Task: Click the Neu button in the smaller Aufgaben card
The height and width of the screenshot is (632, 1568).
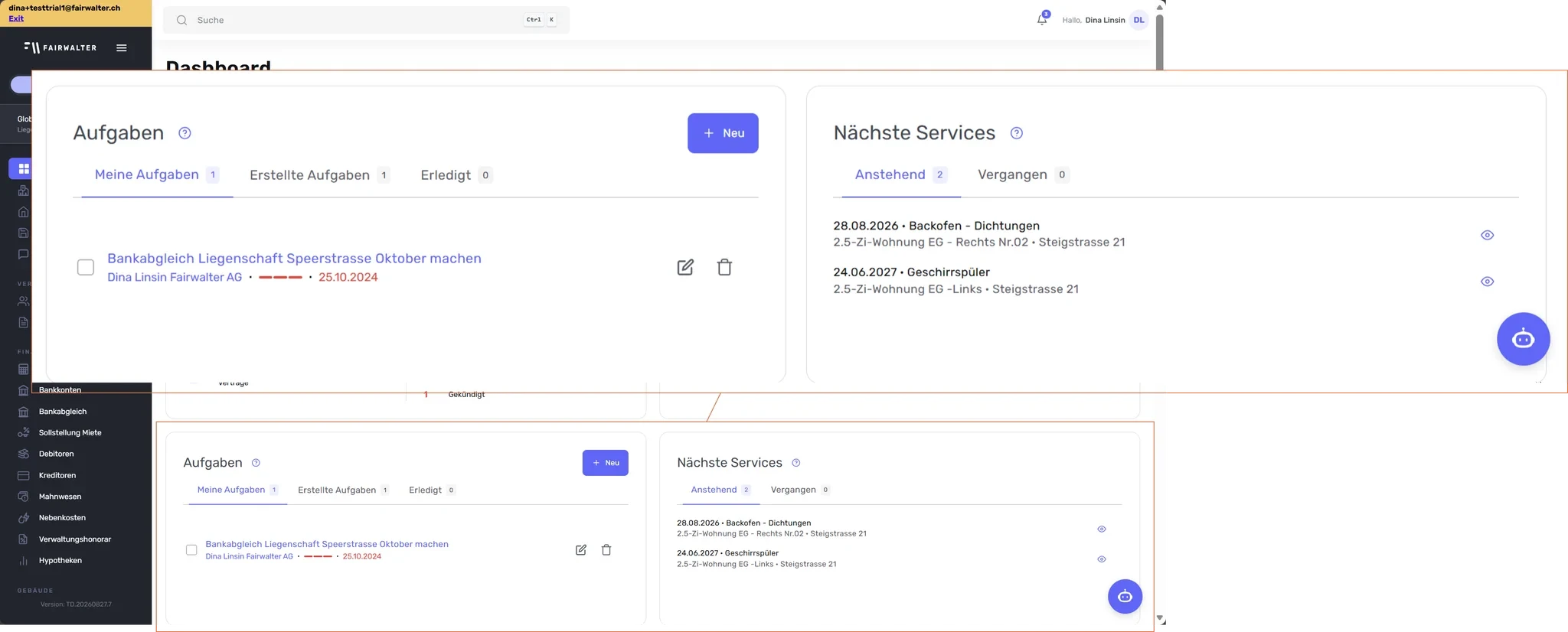Action: pyautogui.click(x=606, y=463)
